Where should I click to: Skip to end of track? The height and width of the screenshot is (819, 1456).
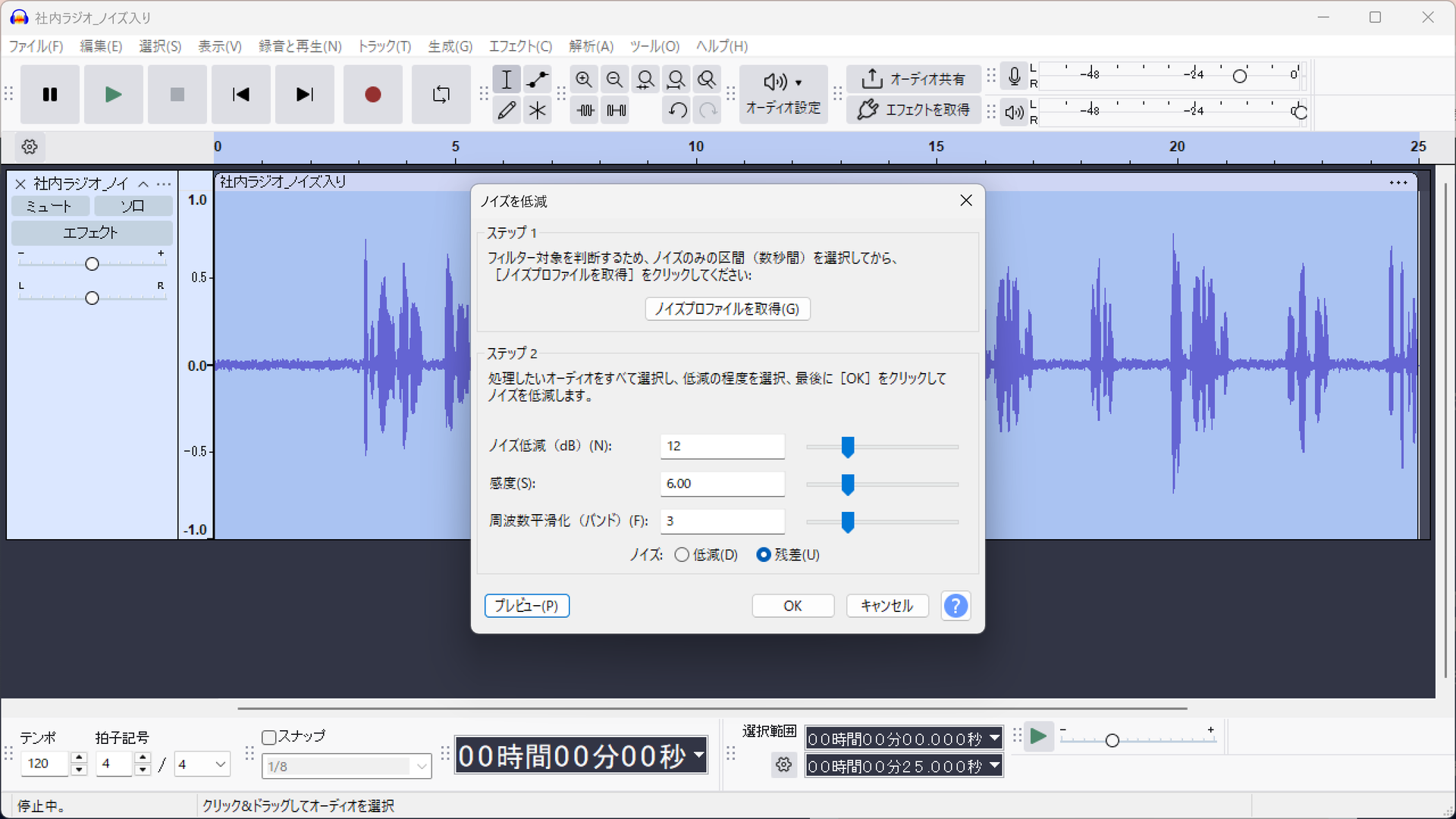305,95
